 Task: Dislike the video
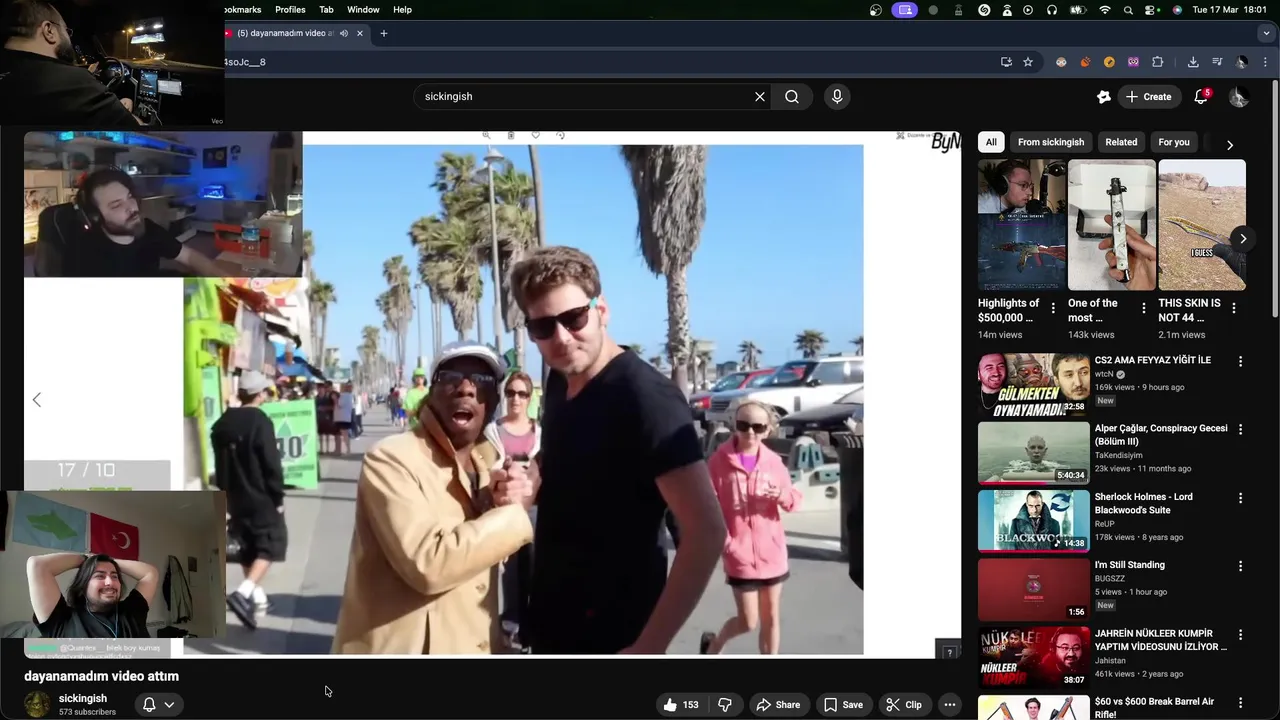725,705
